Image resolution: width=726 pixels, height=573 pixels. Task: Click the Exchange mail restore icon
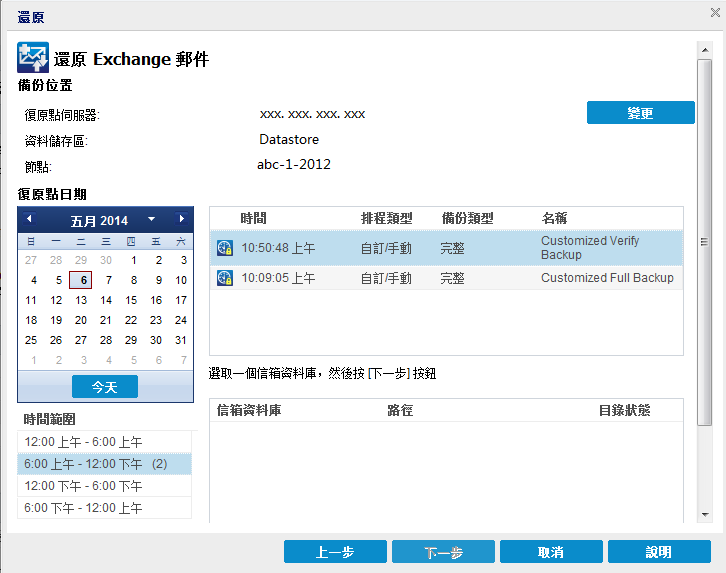(33, 58)
